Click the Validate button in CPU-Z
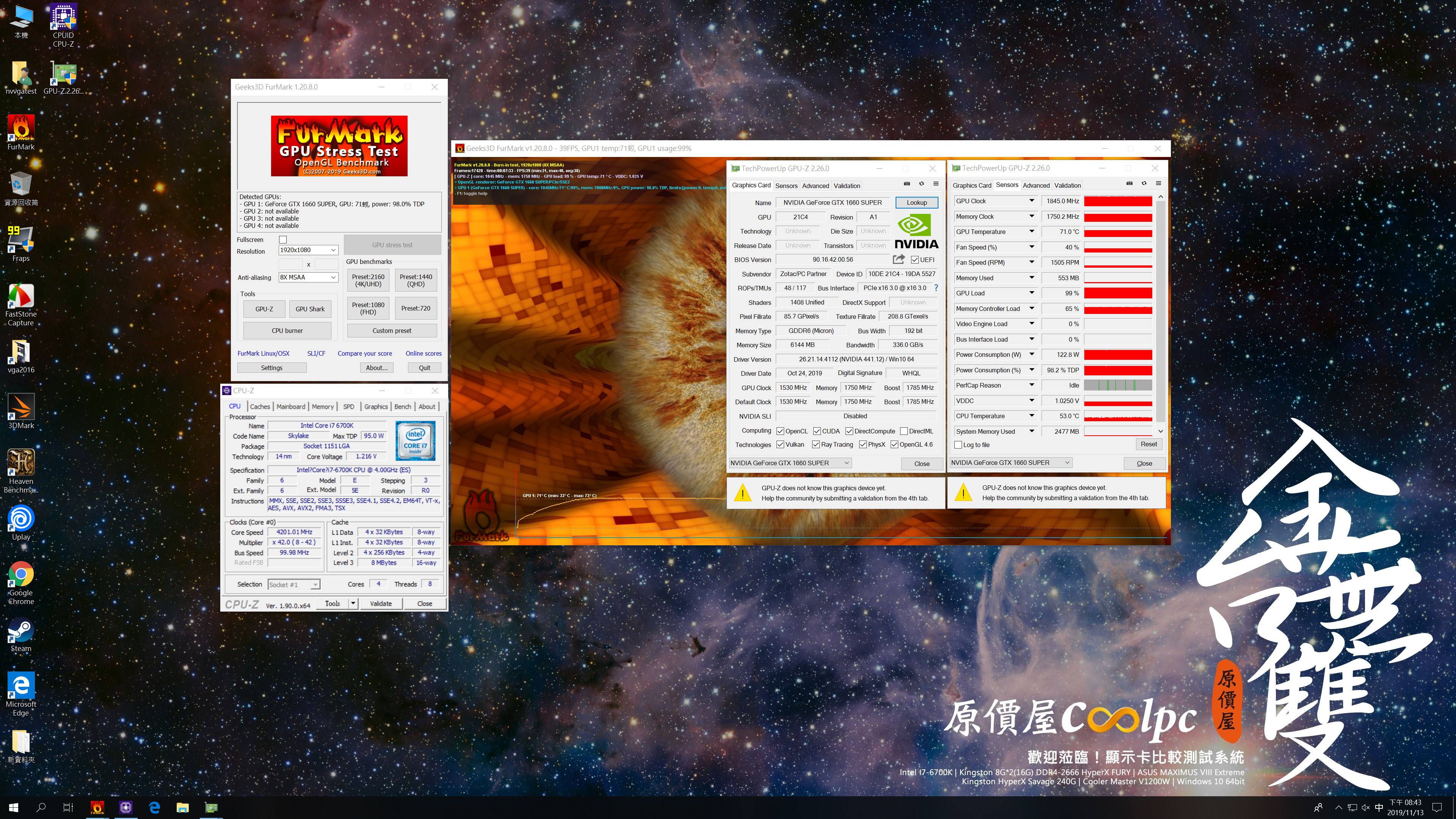The height and width of the screenshot is (819, 1456). click(380, 603)
